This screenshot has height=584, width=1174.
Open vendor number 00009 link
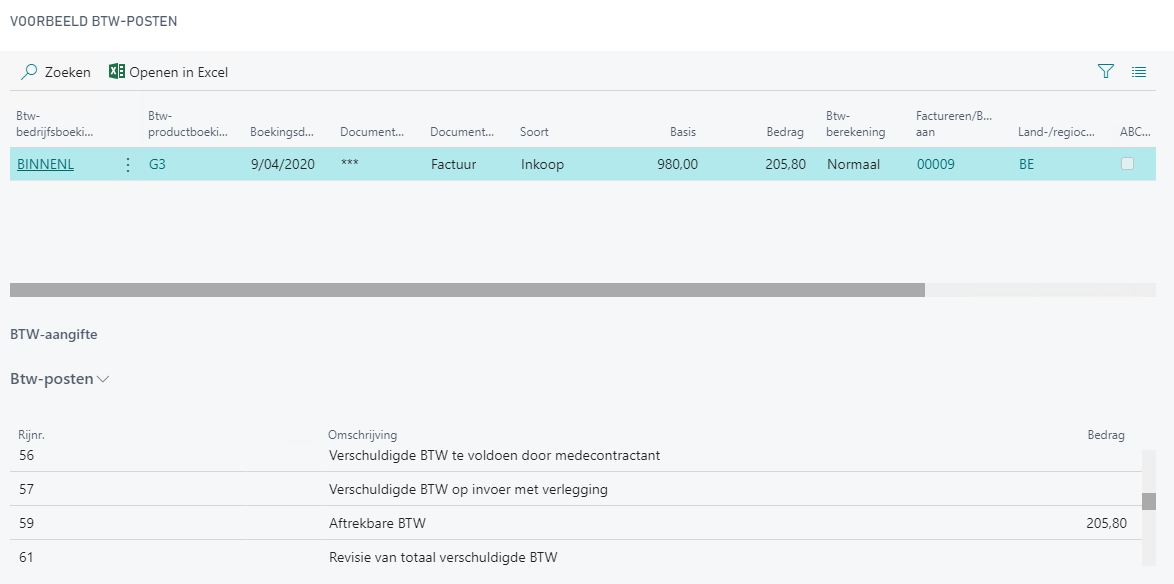point(935,165)
